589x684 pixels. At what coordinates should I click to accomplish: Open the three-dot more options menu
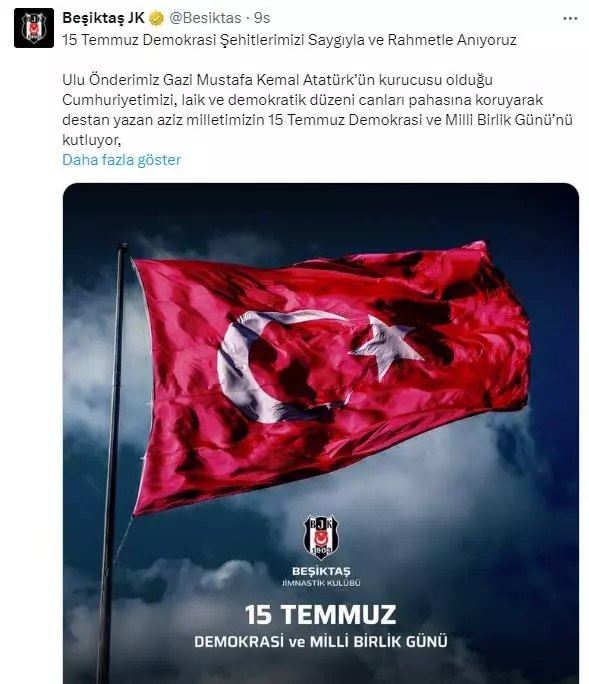(570, 19)
